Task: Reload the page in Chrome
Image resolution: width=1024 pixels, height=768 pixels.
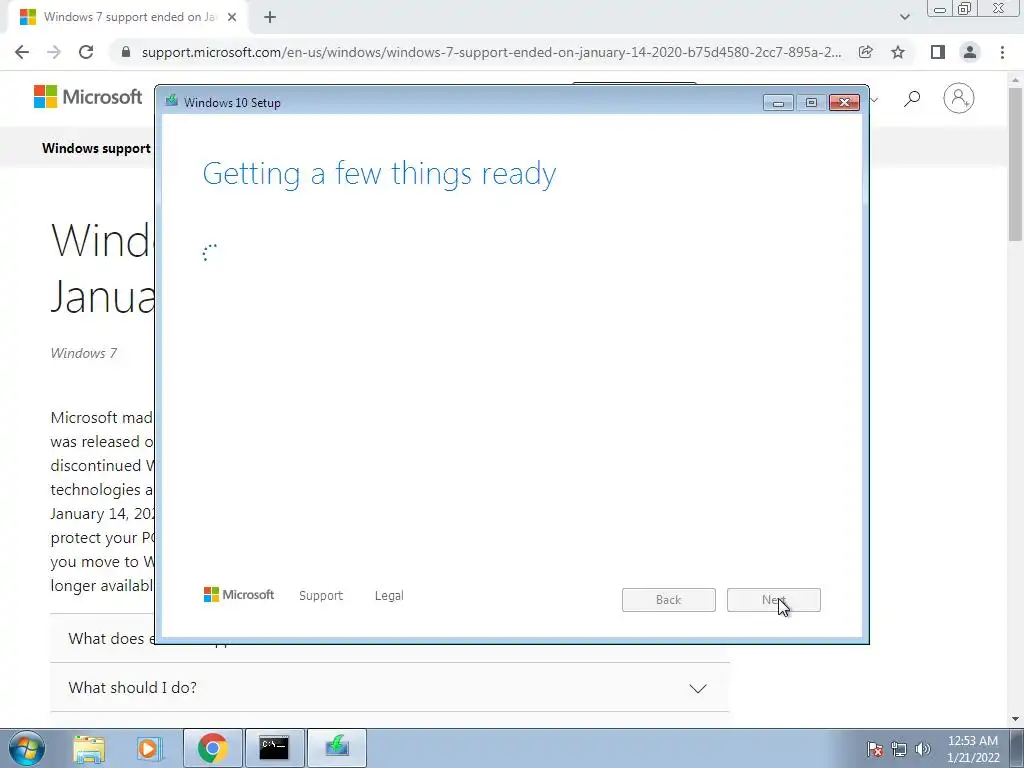Action: point(86,52)
